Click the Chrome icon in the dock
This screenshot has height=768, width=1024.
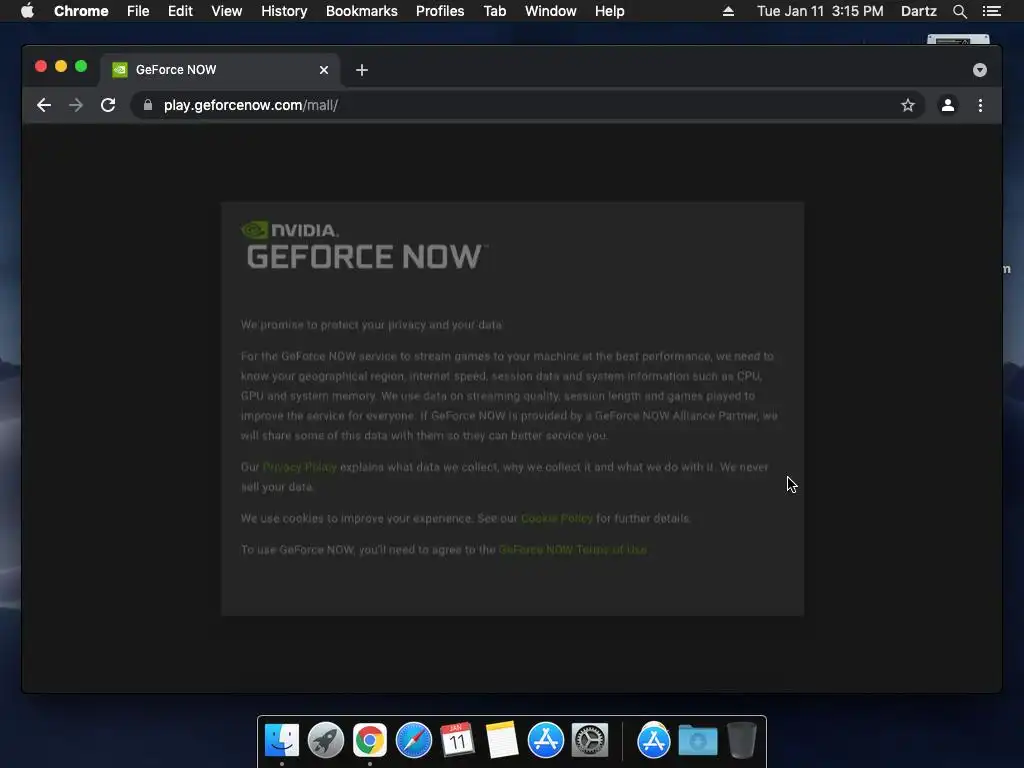point(370,741)
